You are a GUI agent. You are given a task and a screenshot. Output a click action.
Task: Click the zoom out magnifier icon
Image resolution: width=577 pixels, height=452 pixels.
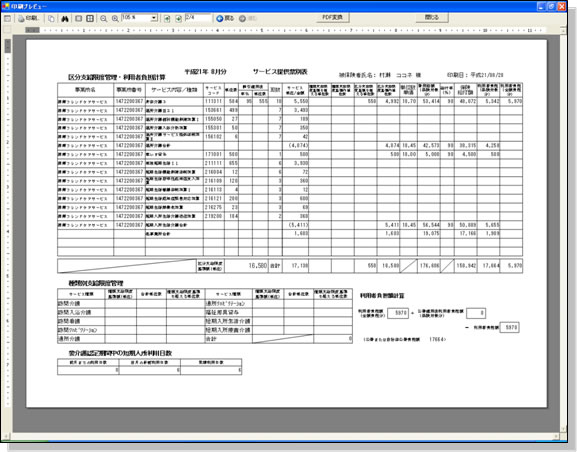click(x=104, y=18)
